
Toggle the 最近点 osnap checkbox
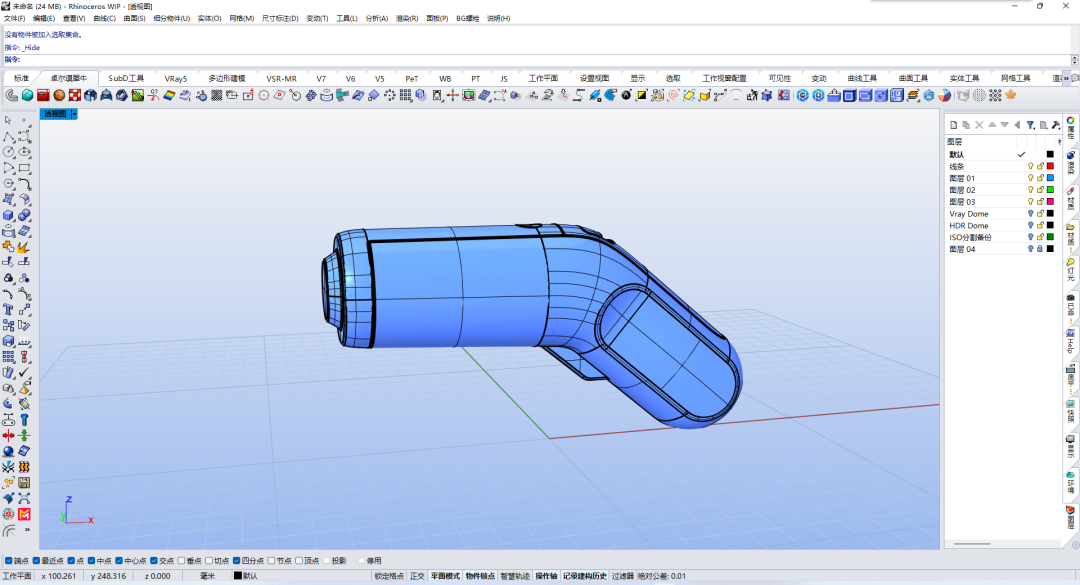tap(37, 561)
